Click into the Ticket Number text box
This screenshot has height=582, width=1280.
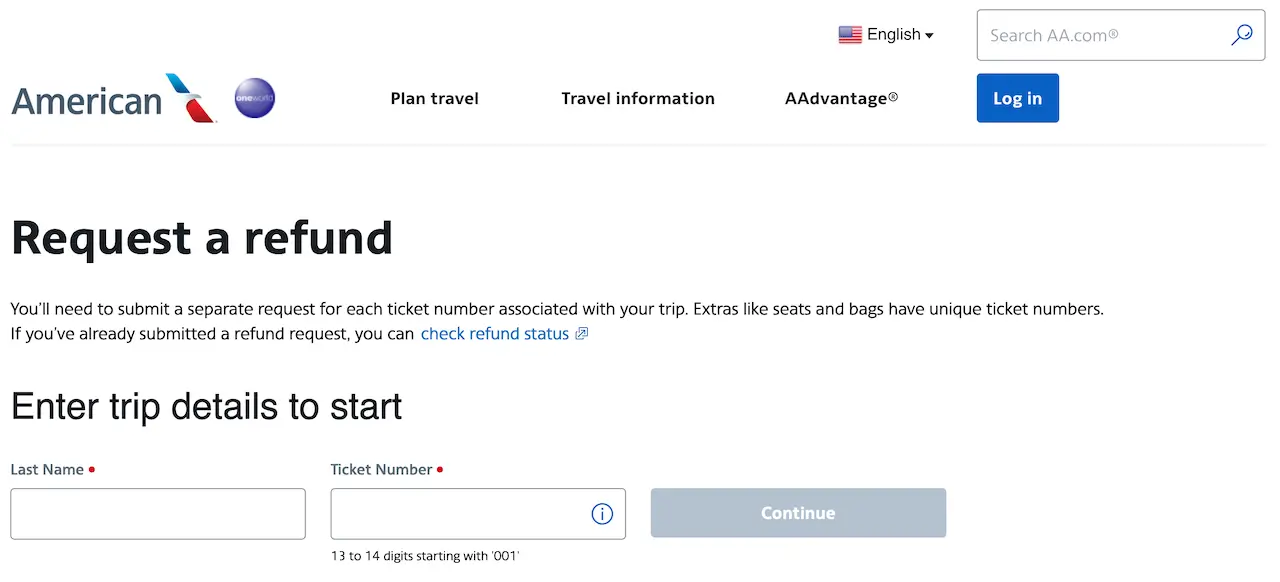(x=460, y=514)
